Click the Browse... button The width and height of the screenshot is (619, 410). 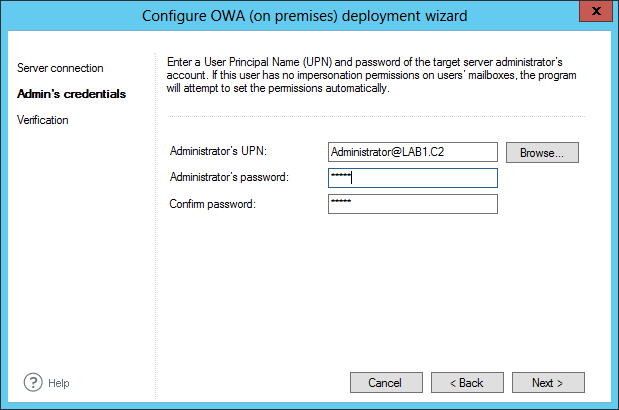tap(542, 153)
